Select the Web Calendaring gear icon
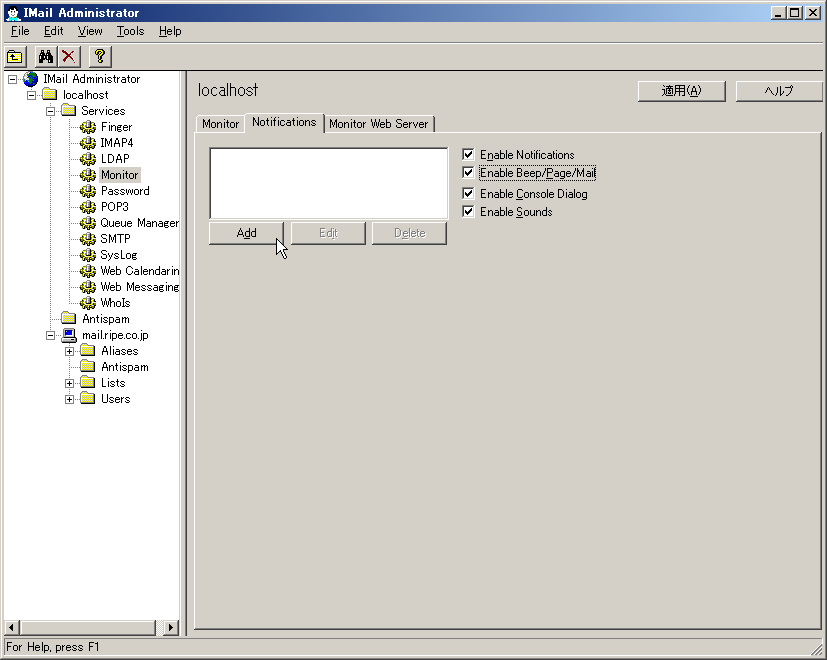The image size is (827, 660). coord(88,271)
